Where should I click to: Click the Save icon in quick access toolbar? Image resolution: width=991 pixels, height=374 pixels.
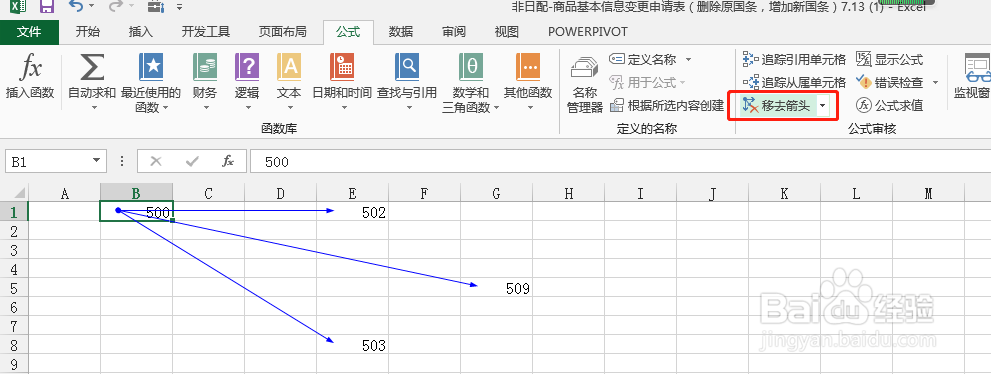47,7
